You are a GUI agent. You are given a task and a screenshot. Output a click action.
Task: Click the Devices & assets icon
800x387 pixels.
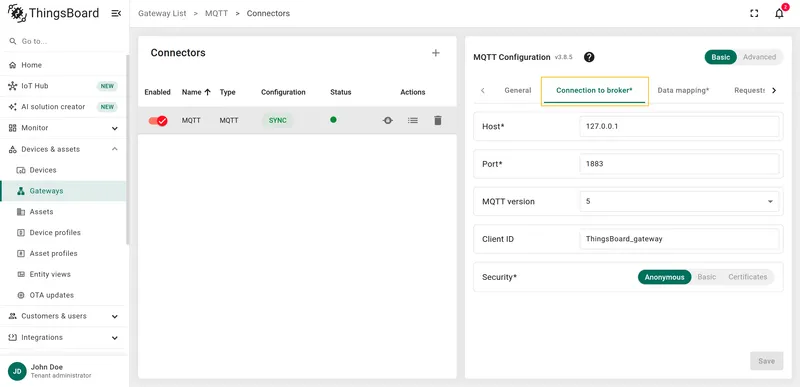pos(13,149)
